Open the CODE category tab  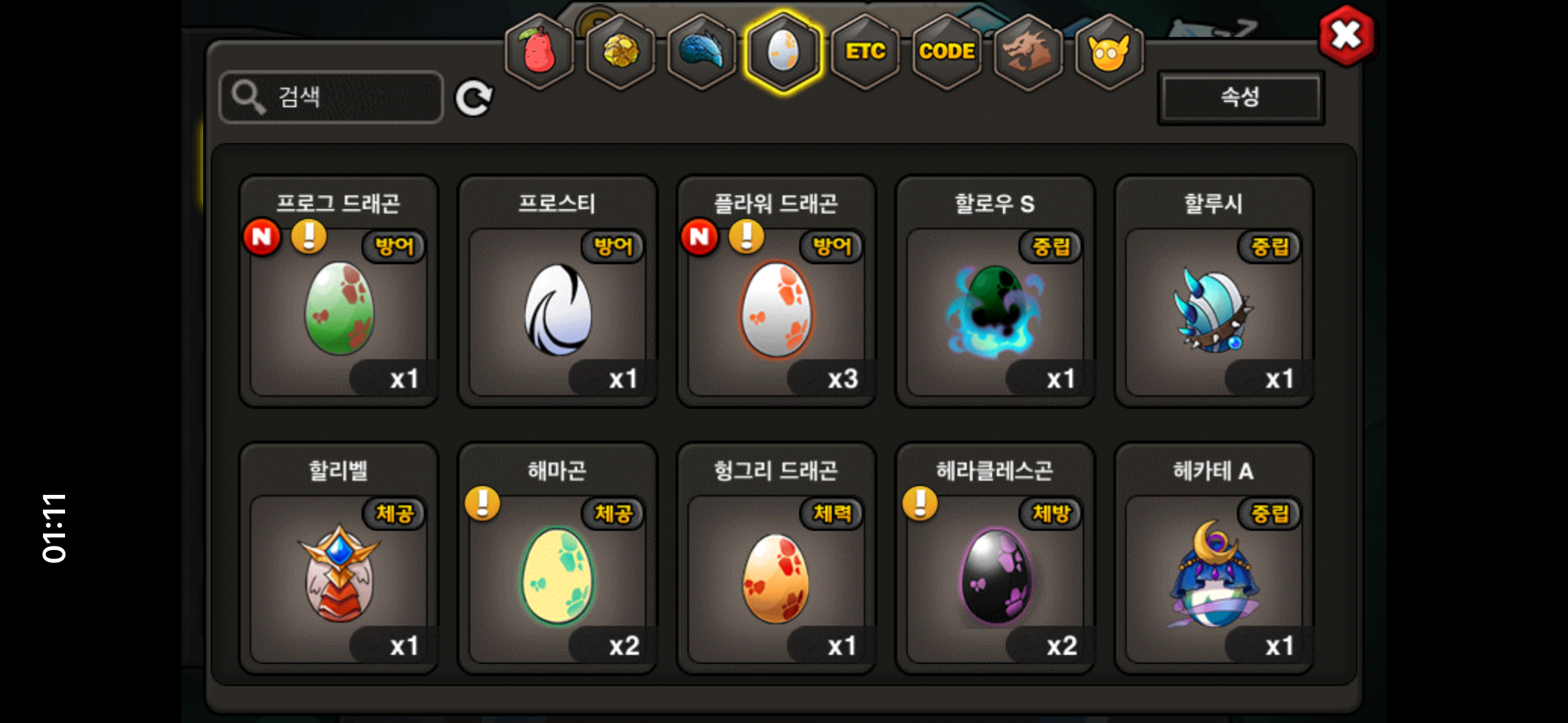pyautogui.click(x=947, y=52)
